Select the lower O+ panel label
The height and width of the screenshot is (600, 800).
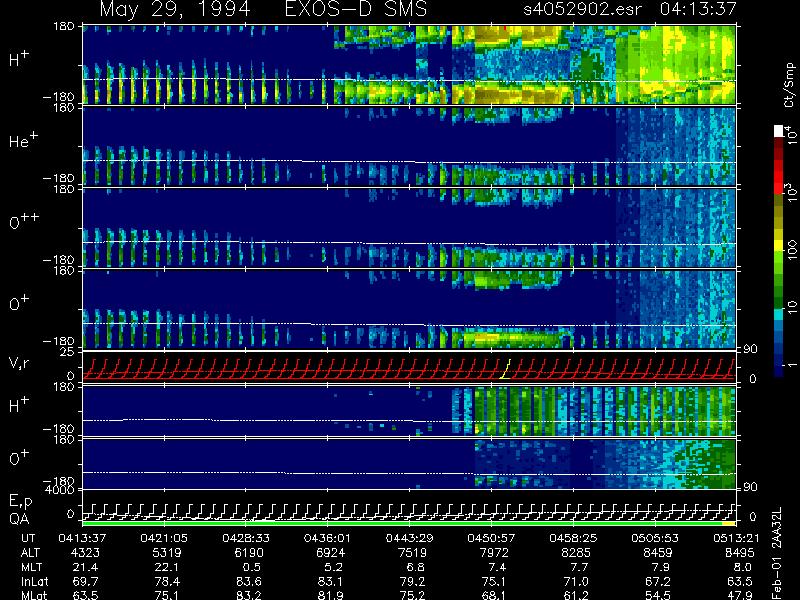click(x=19, y=457)
